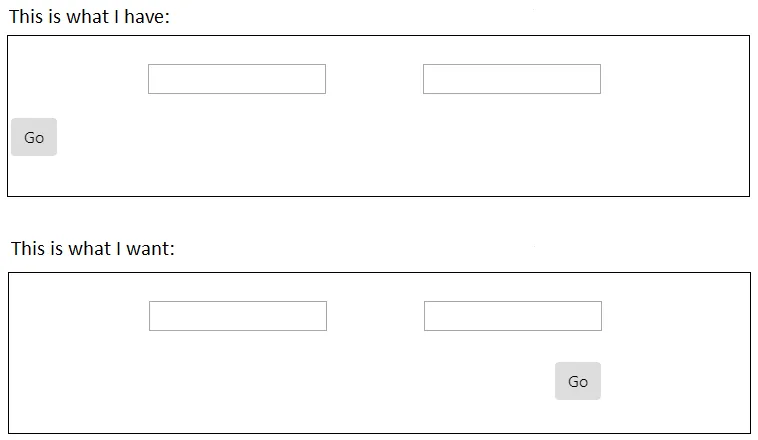
Task: Click the right text field in the top box
Action: 512,79
